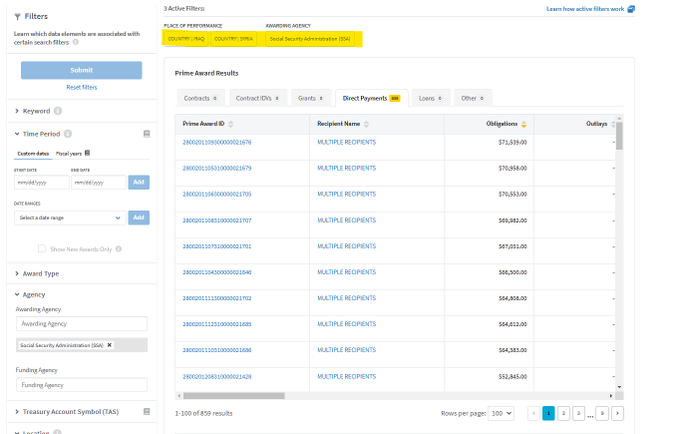680x434 pixels.
Task: Click info icon beside Show New Awards Only
Action: (x=118, y=248)
